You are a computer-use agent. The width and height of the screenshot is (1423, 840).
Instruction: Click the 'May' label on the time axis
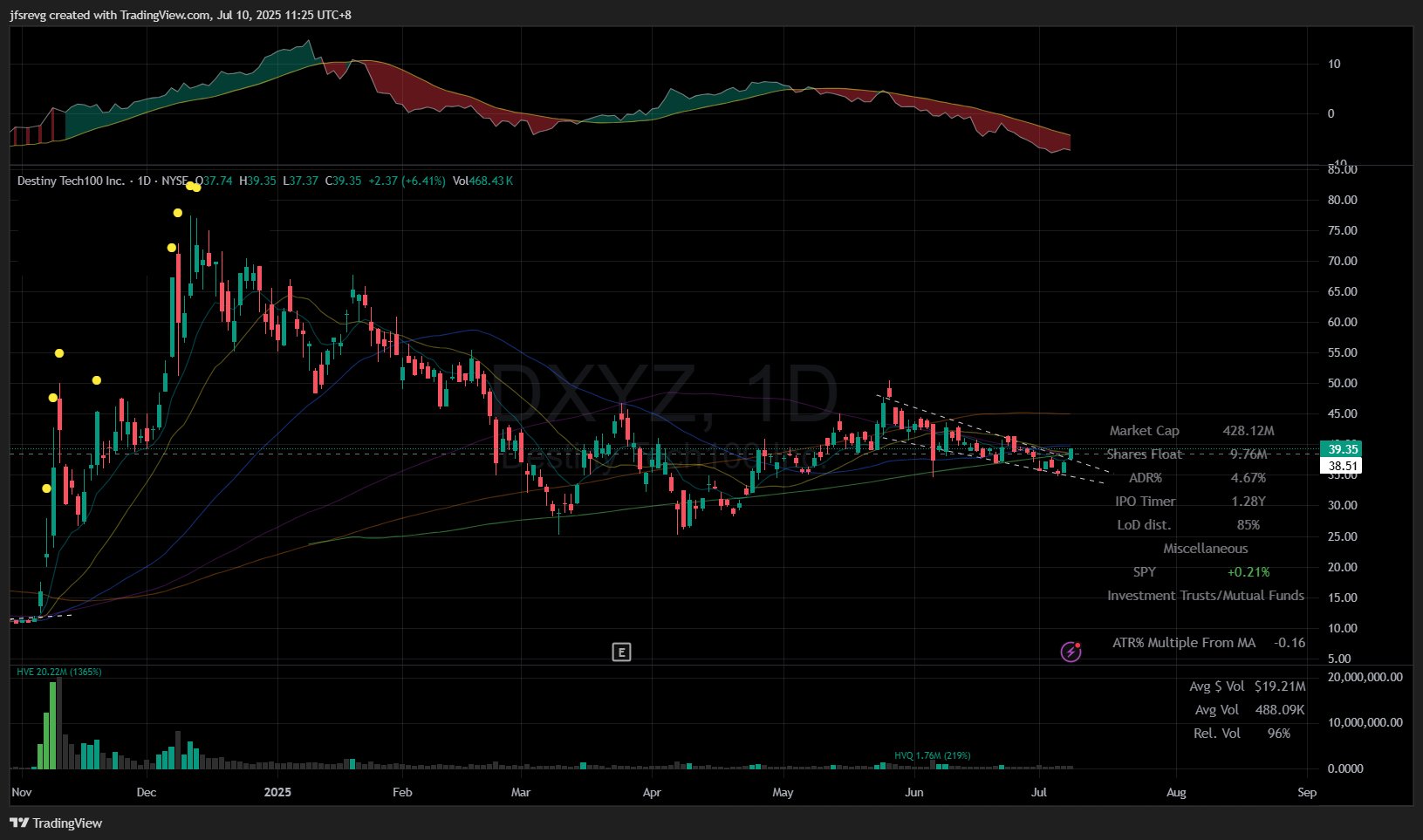pos(783,792)
